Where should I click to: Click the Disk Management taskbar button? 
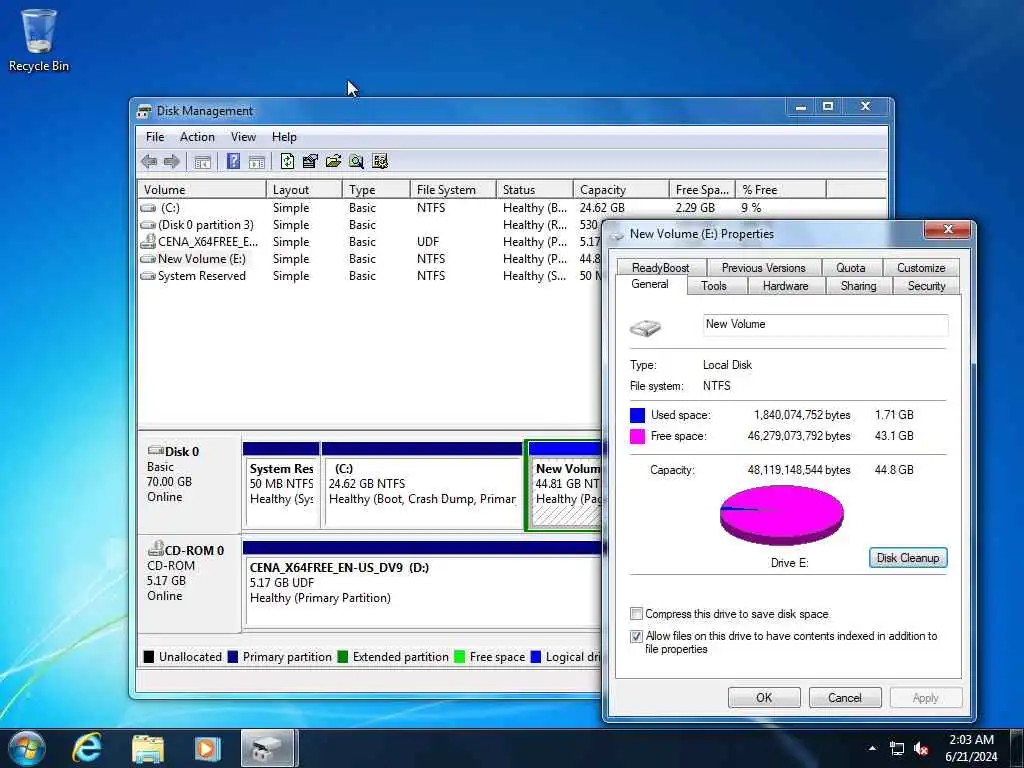pyautogui.click(x=268, y=748)
